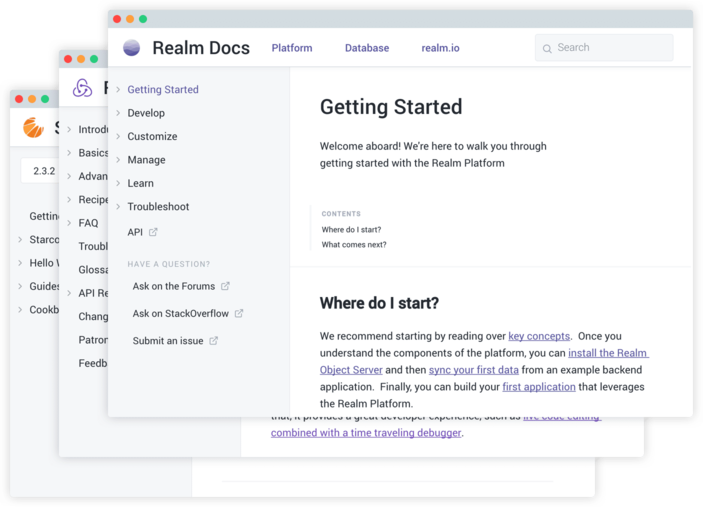Open the API sidebar link
Image resolution: width=703 pixels, height=507 pixels.
[x=135, y=232]
